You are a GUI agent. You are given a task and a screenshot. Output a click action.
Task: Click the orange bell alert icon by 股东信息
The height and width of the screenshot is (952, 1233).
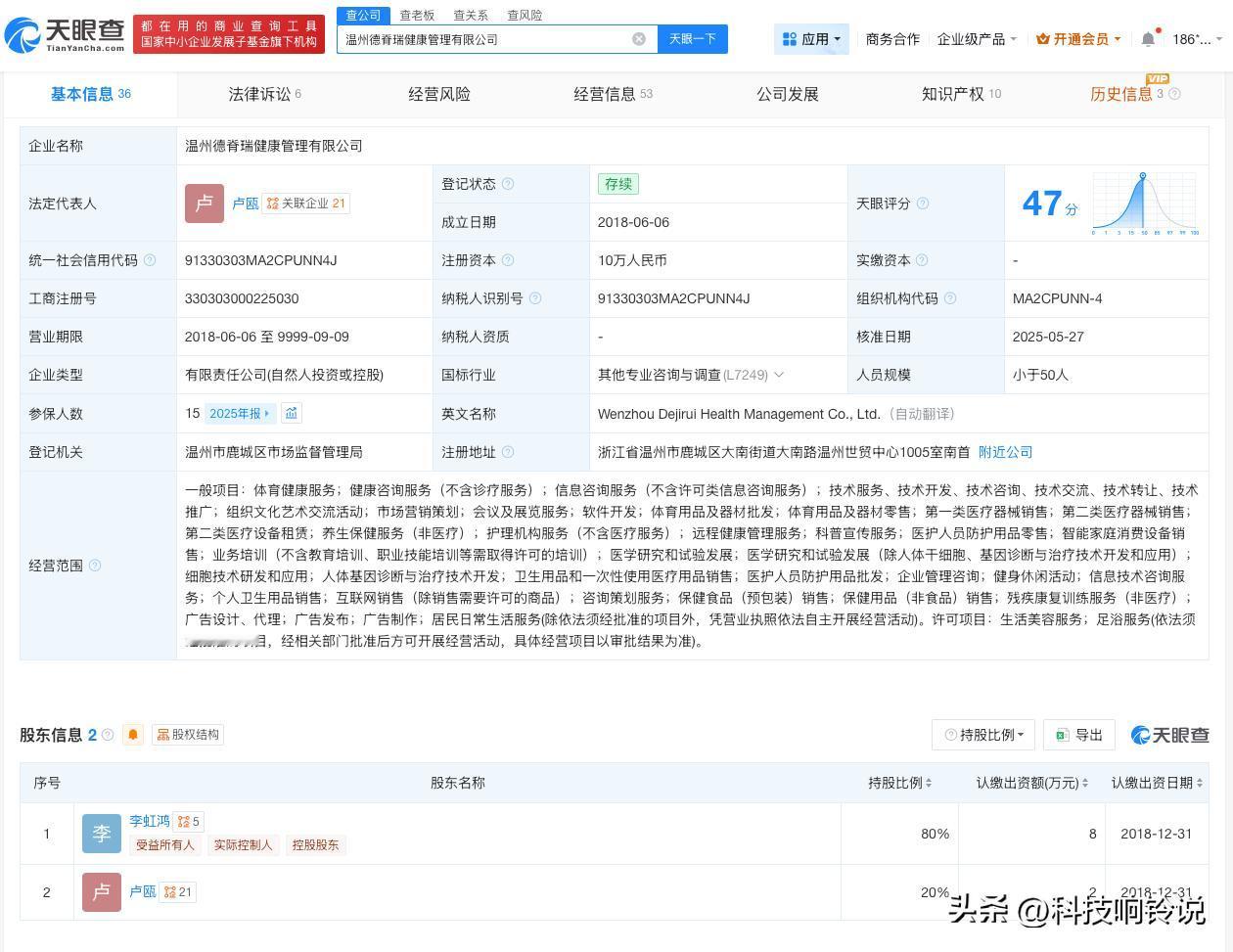pyautogui.click(x=133, y=735)
